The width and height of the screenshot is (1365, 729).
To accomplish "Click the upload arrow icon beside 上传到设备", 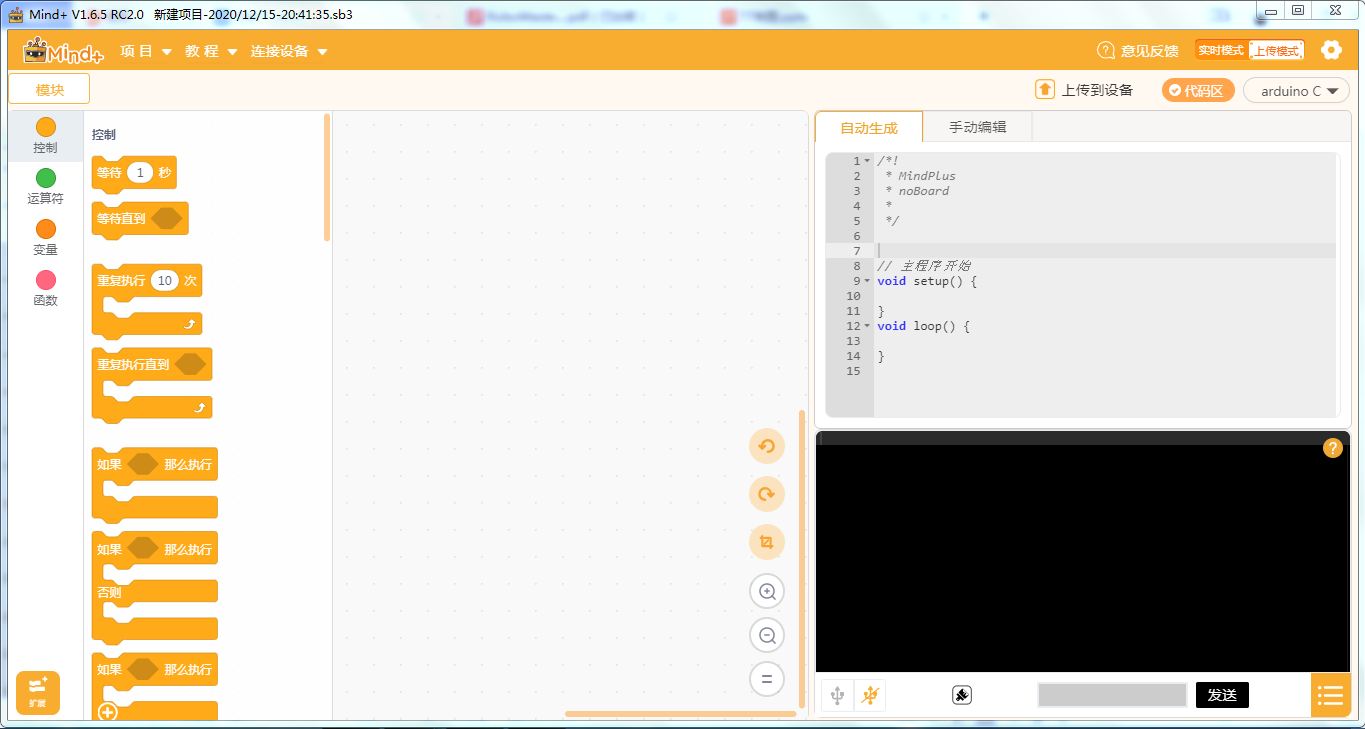I will [x=1045, y=90].
